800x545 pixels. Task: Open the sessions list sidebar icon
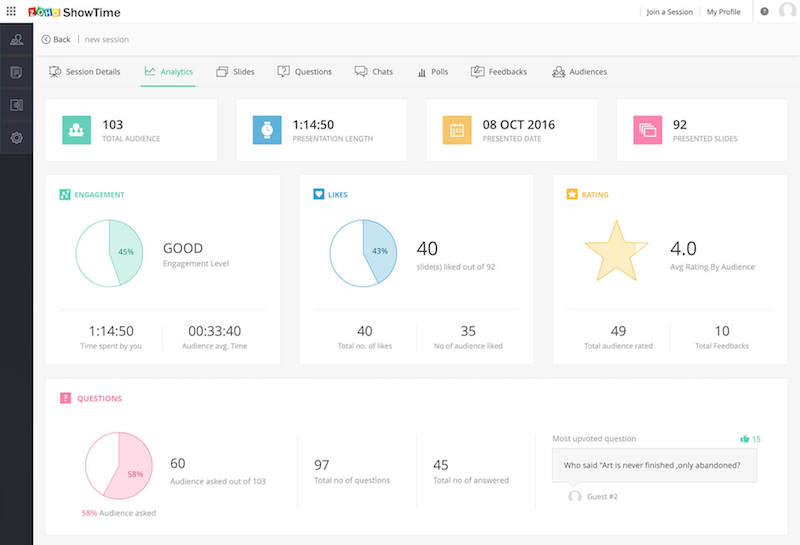pos(16,72)
